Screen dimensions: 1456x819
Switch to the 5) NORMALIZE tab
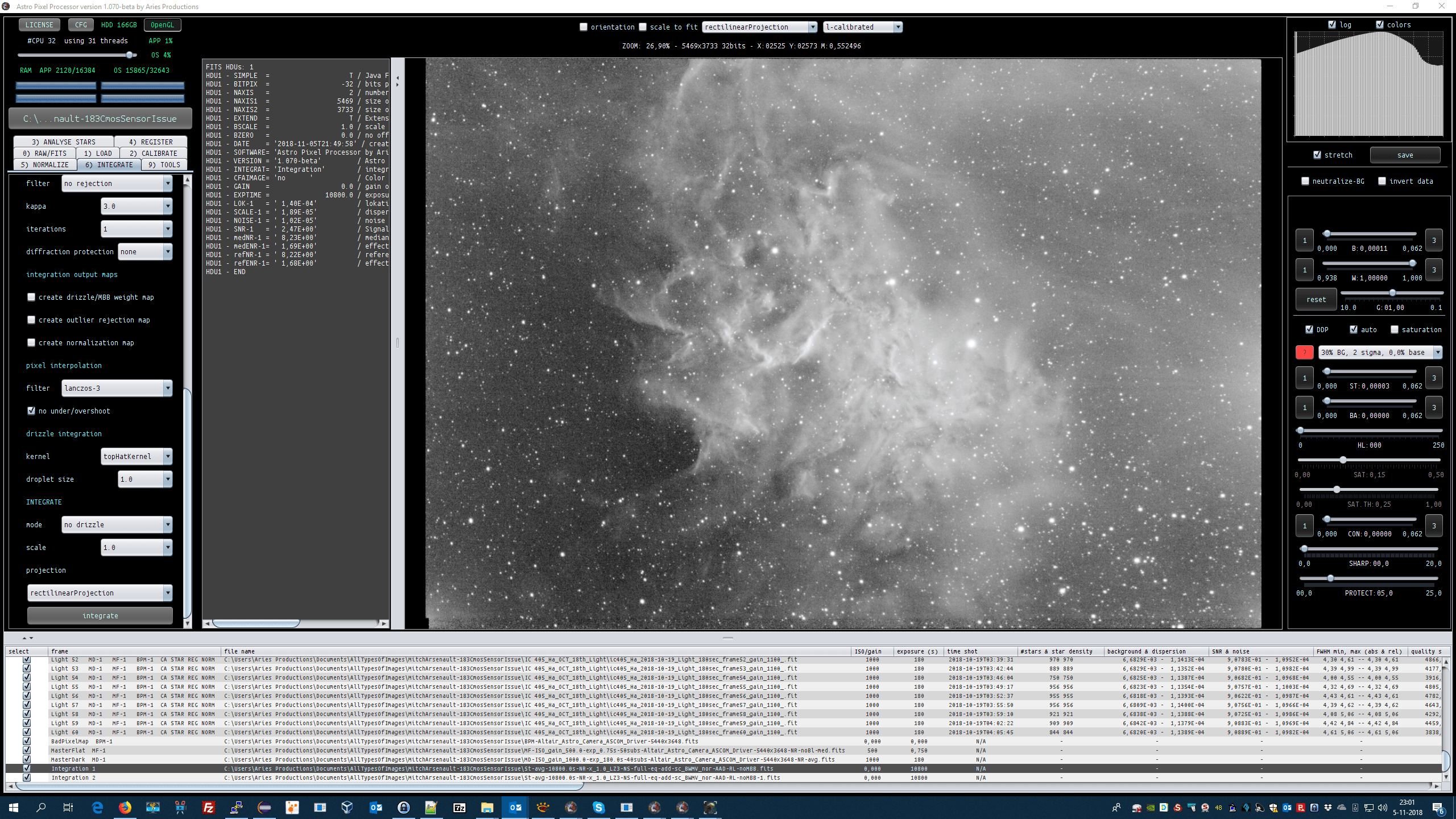tap(45, 164)
